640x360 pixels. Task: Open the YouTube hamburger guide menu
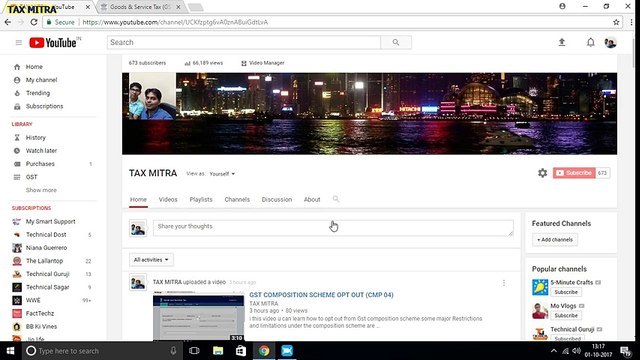[x=18, y=42]
